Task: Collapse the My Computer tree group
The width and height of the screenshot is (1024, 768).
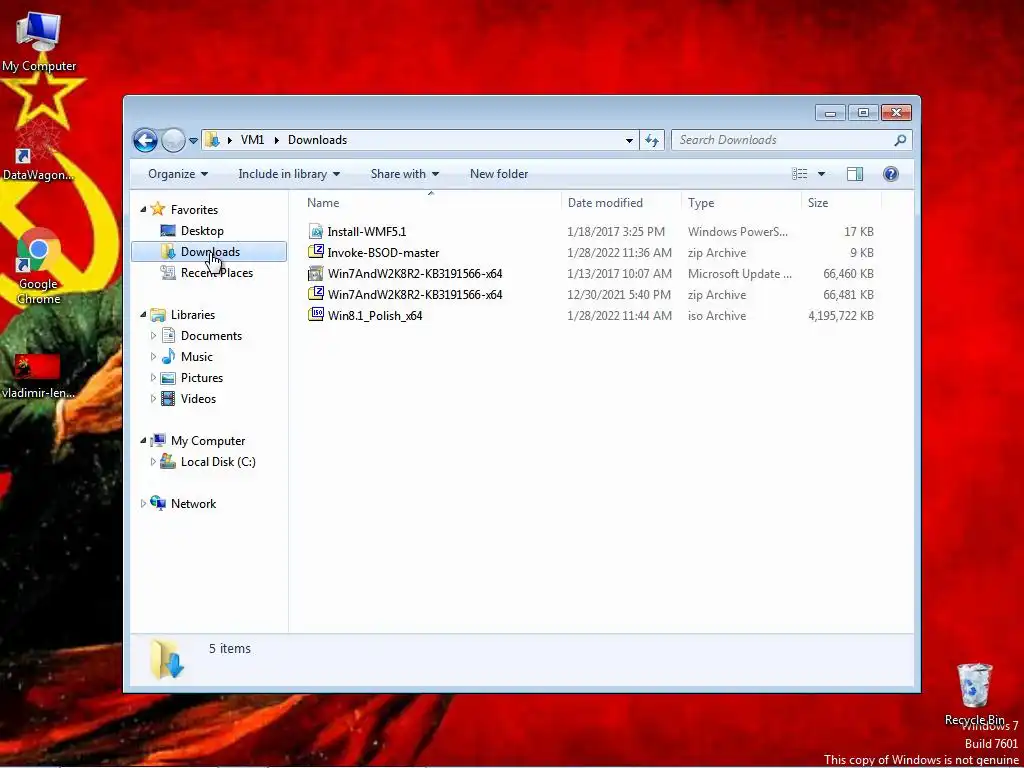Action: tap(143, 441)
